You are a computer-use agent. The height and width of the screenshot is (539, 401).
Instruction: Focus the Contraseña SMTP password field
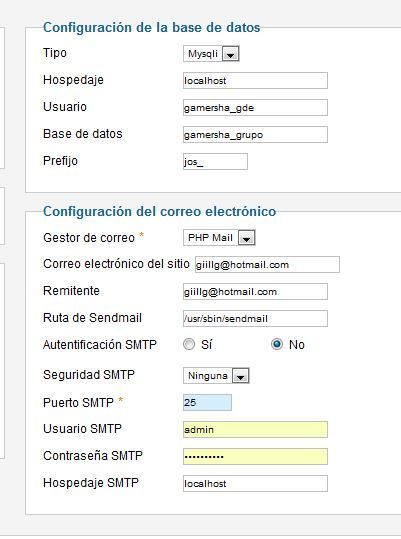pyautogui.click(x=255, y=456)
